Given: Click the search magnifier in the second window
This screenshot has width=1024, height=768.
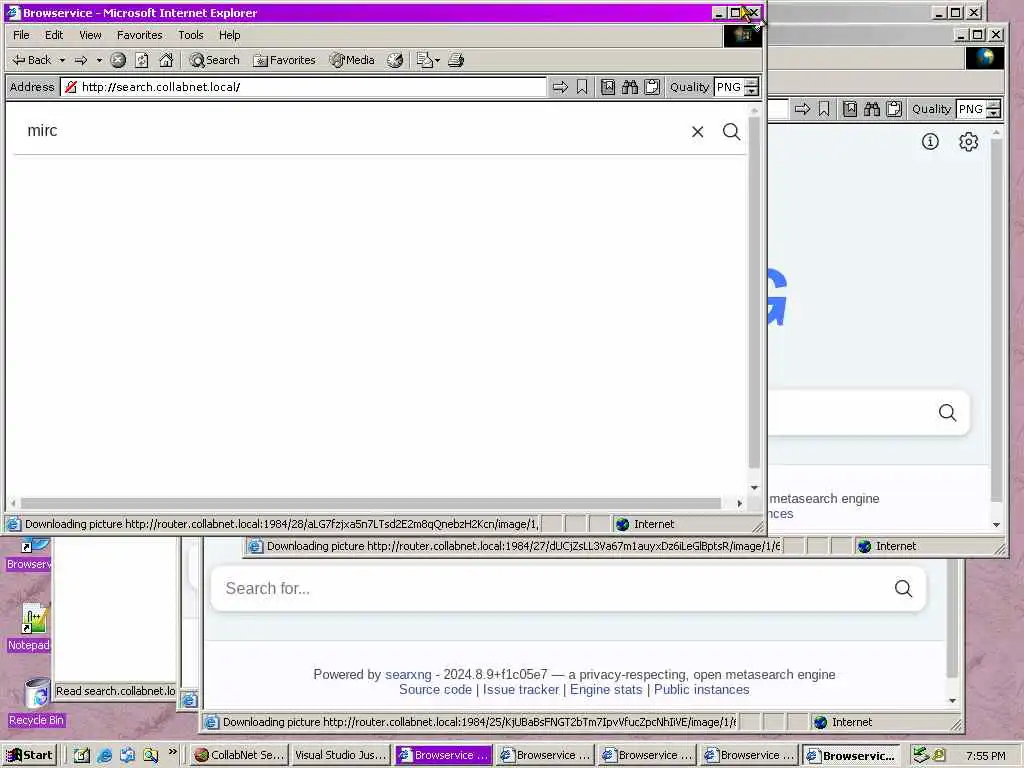Looking at the screenshot, I should pyautogui.click(x=948, y=413).
